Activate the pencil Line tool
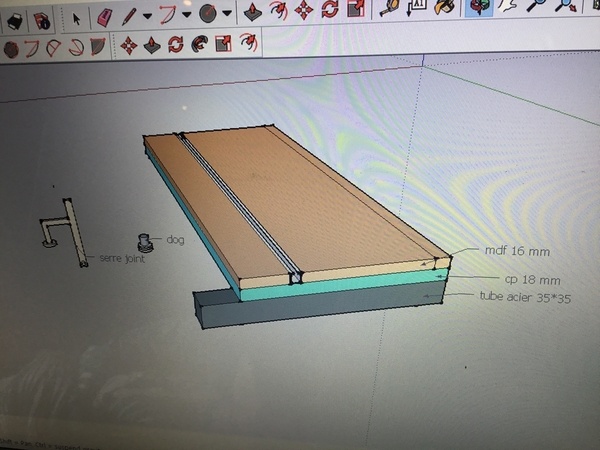 pyautogui.click(x=130, y=16)
